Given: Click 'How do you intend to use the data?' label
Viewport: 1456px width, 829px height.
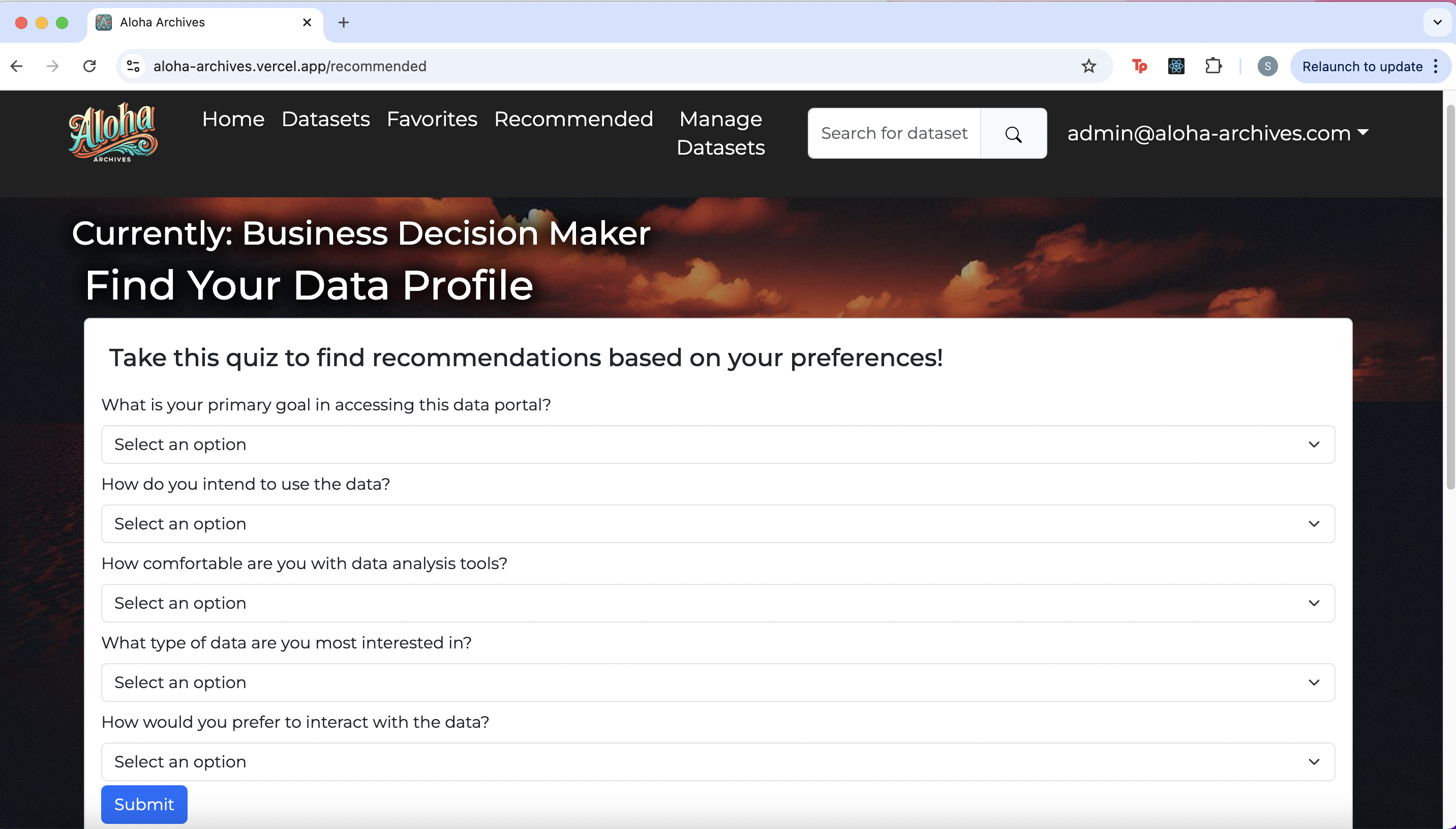Looking at the screenshot, I should [x=245, y=484].
